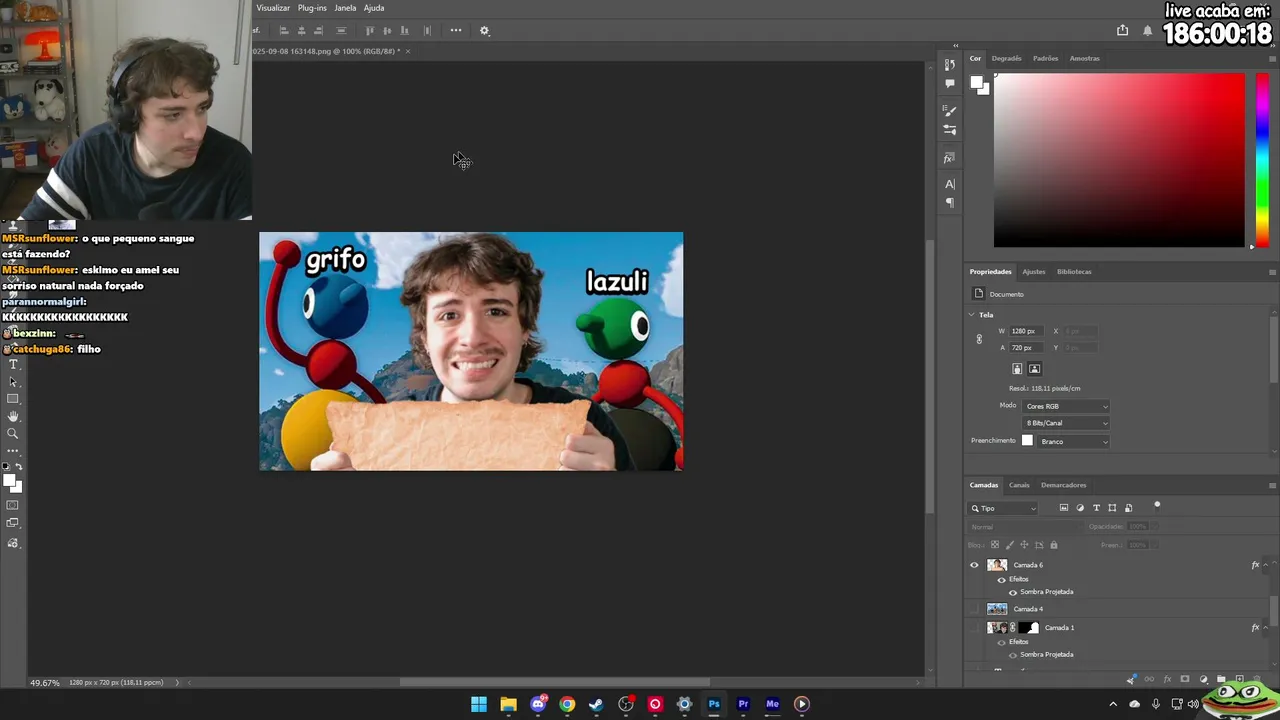The width and height of the screenshot is (1280, 720).
Task: Add layer mask at Layers panel bottom
Action: 1185,680
